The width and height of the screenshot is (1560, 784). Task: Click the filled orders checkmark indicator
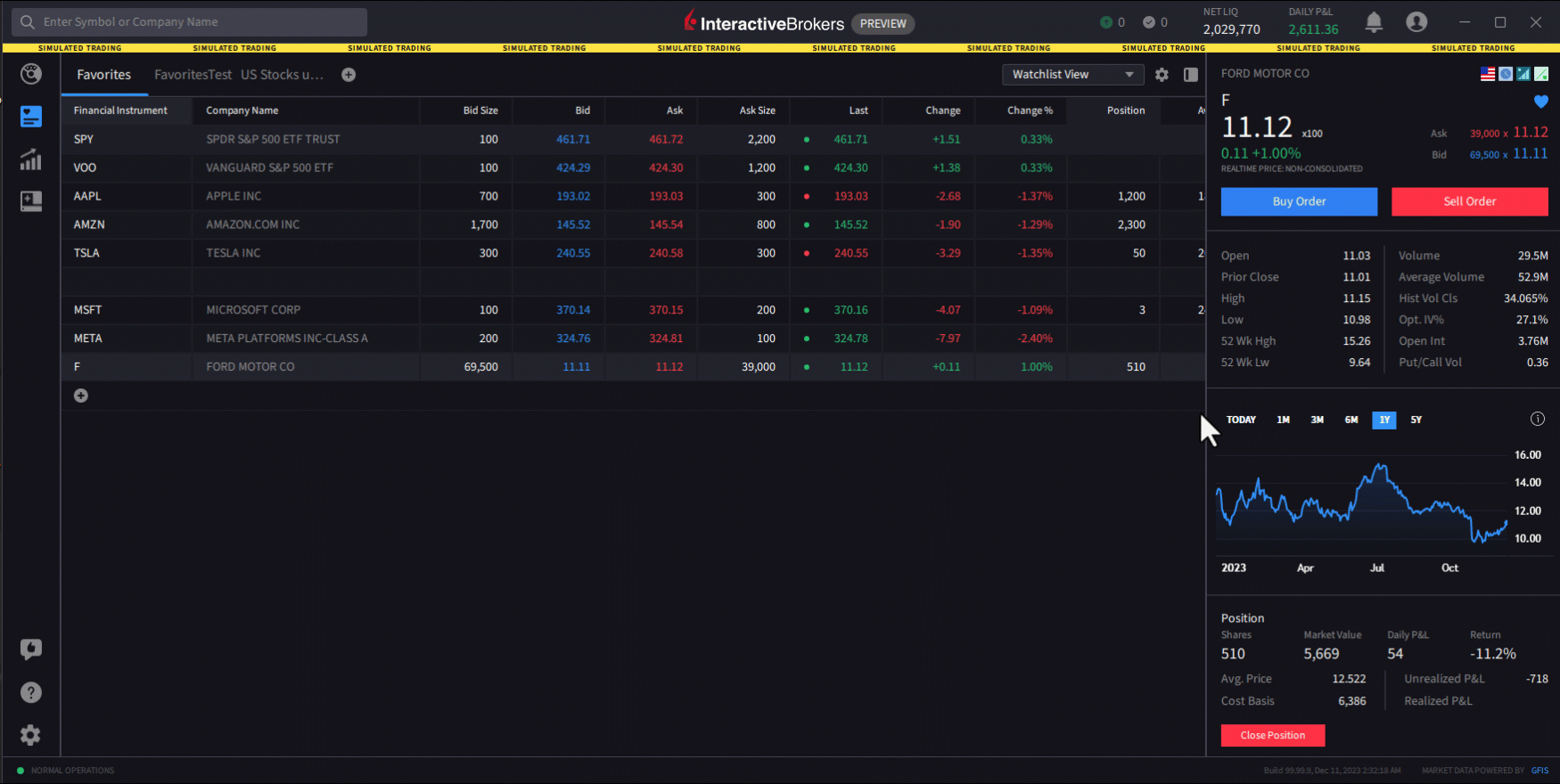(1149, 22)
